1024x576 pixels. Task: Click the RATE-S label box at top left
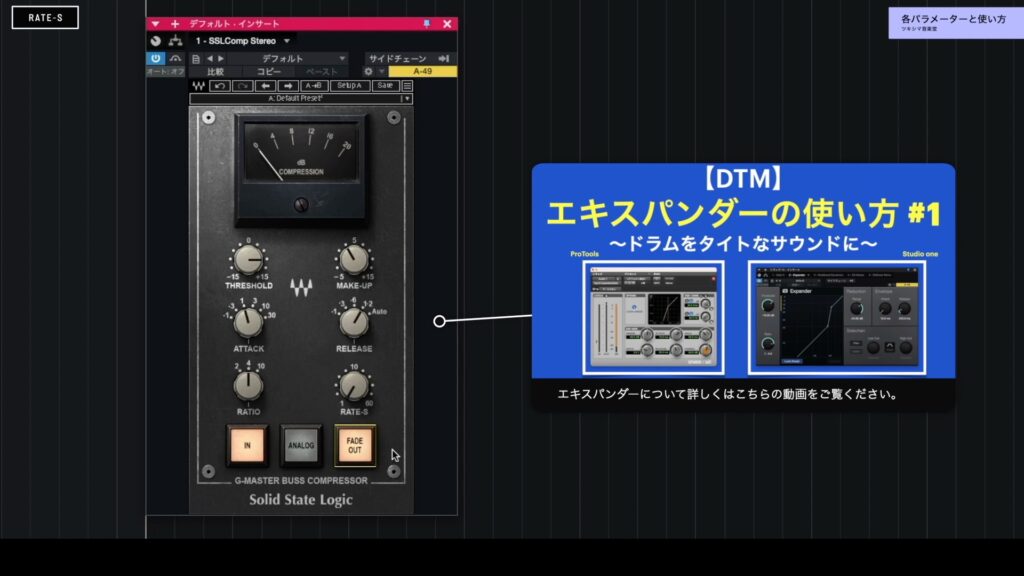45,18
